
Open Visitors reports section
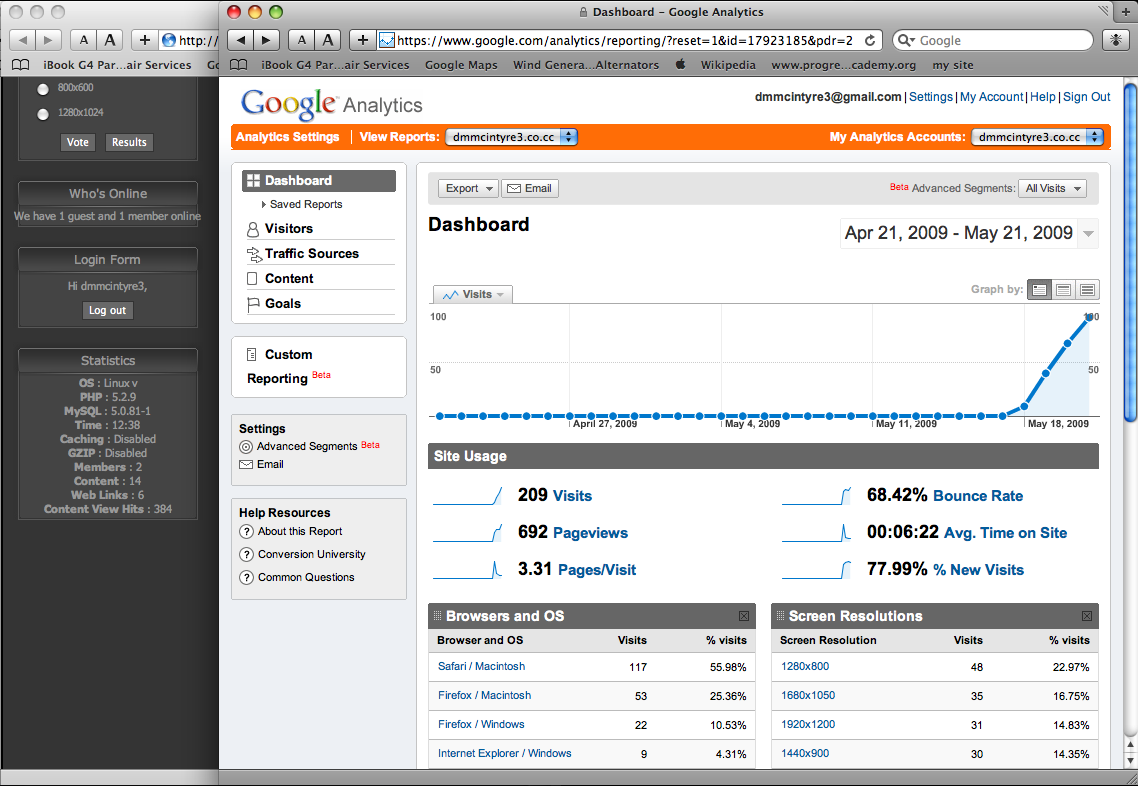[289, 229]
